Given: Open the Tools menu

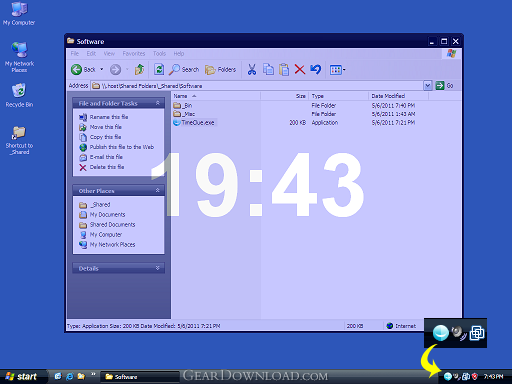Looking at the screenshot, I should click(x=159, y=53).
